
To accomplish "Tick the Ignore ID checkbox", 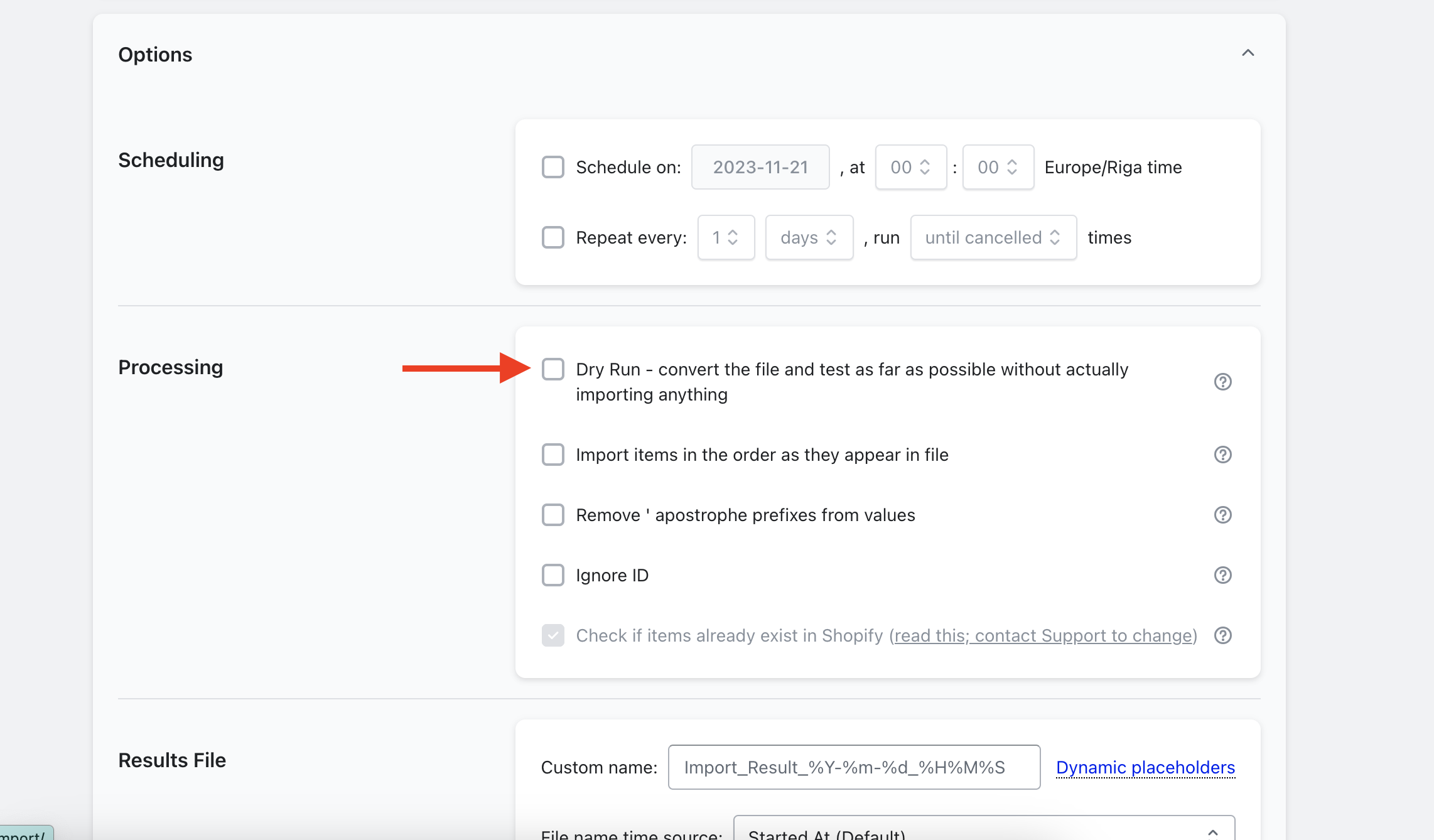I will click(553, 575).
